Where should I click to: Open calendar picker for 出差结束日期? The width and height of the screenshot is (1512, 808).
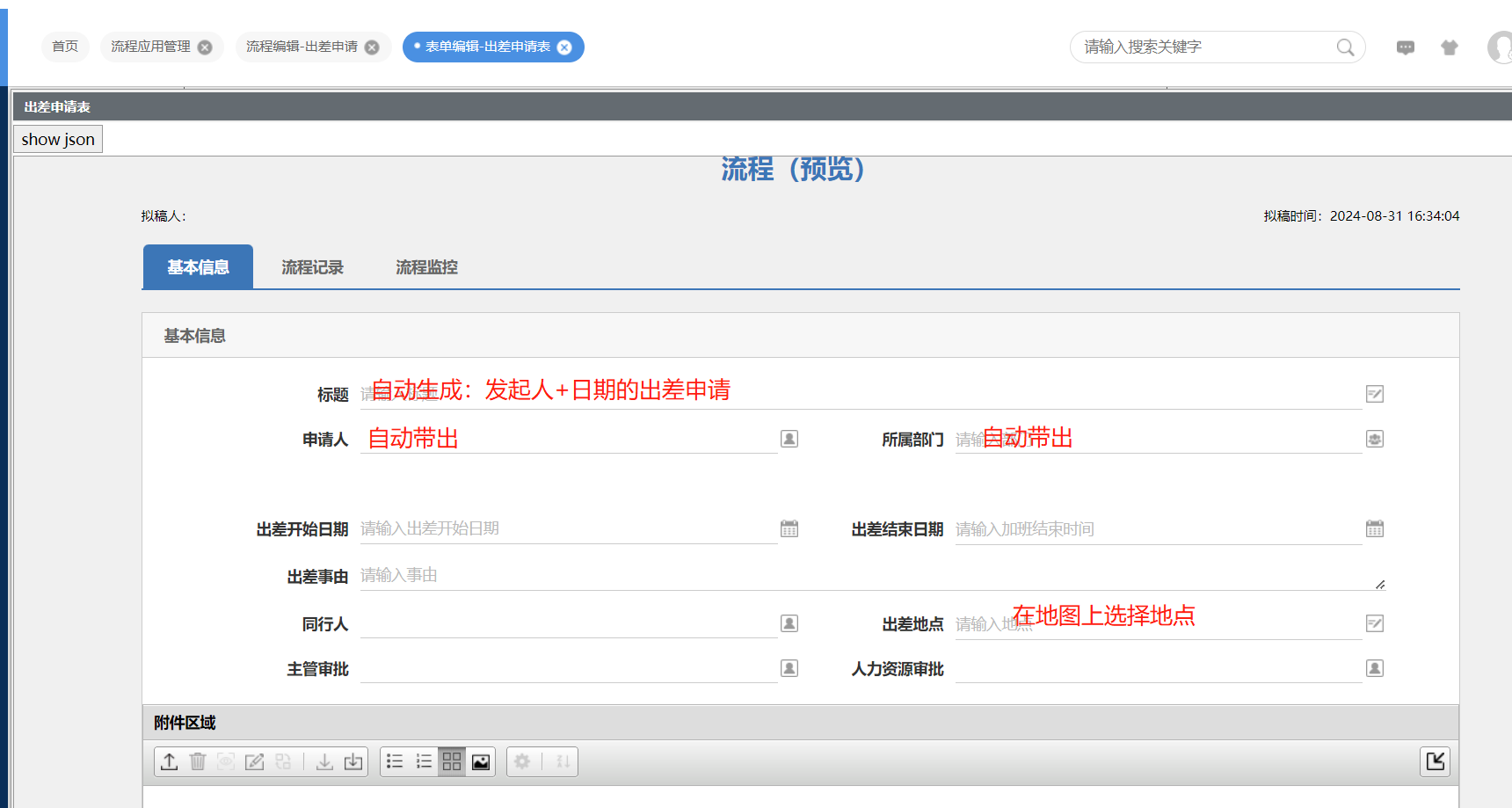[x=1375, y=528]
